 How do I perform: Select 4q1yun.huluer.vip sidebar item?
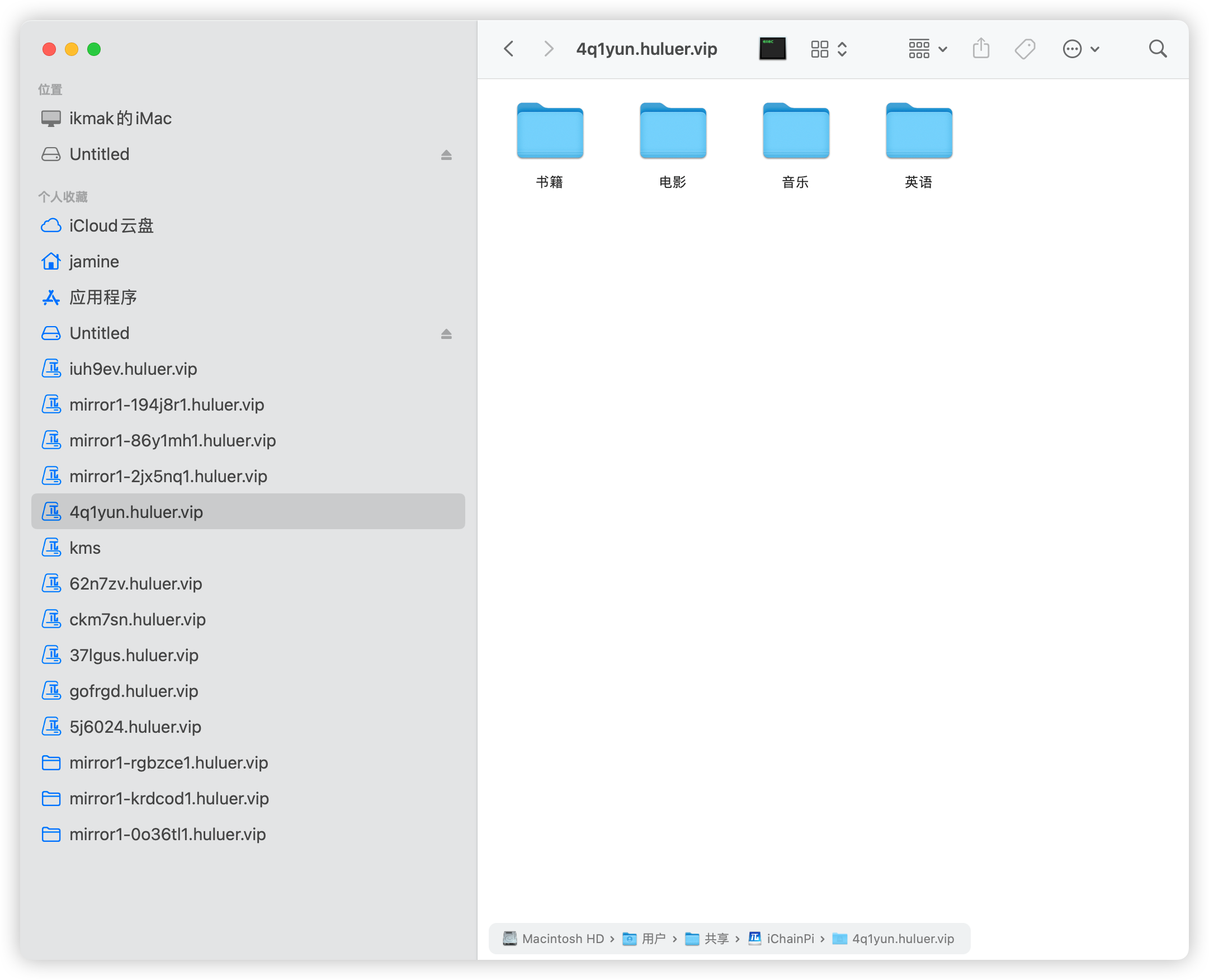click(248, 512)
